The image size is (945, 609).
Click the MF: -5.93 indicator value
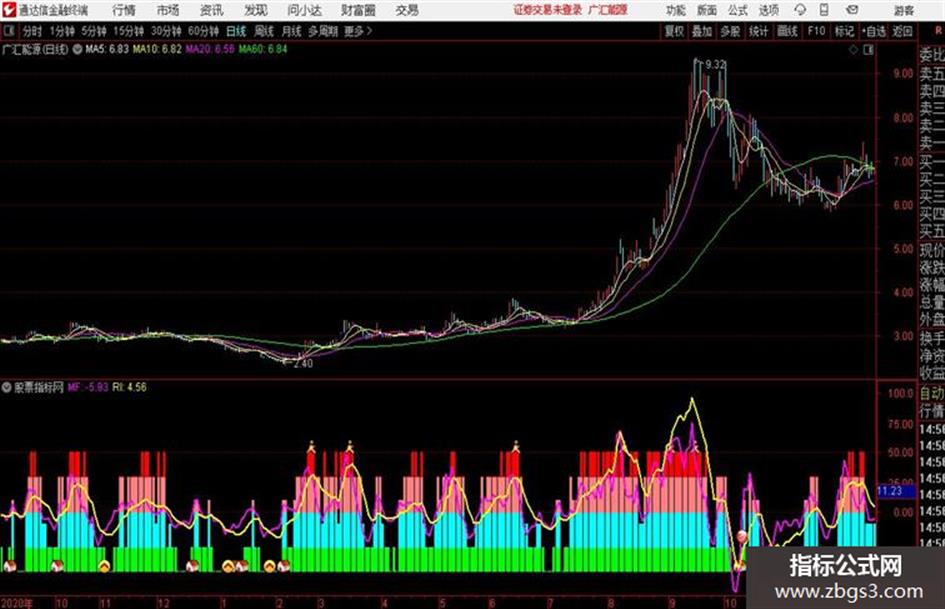88,387
